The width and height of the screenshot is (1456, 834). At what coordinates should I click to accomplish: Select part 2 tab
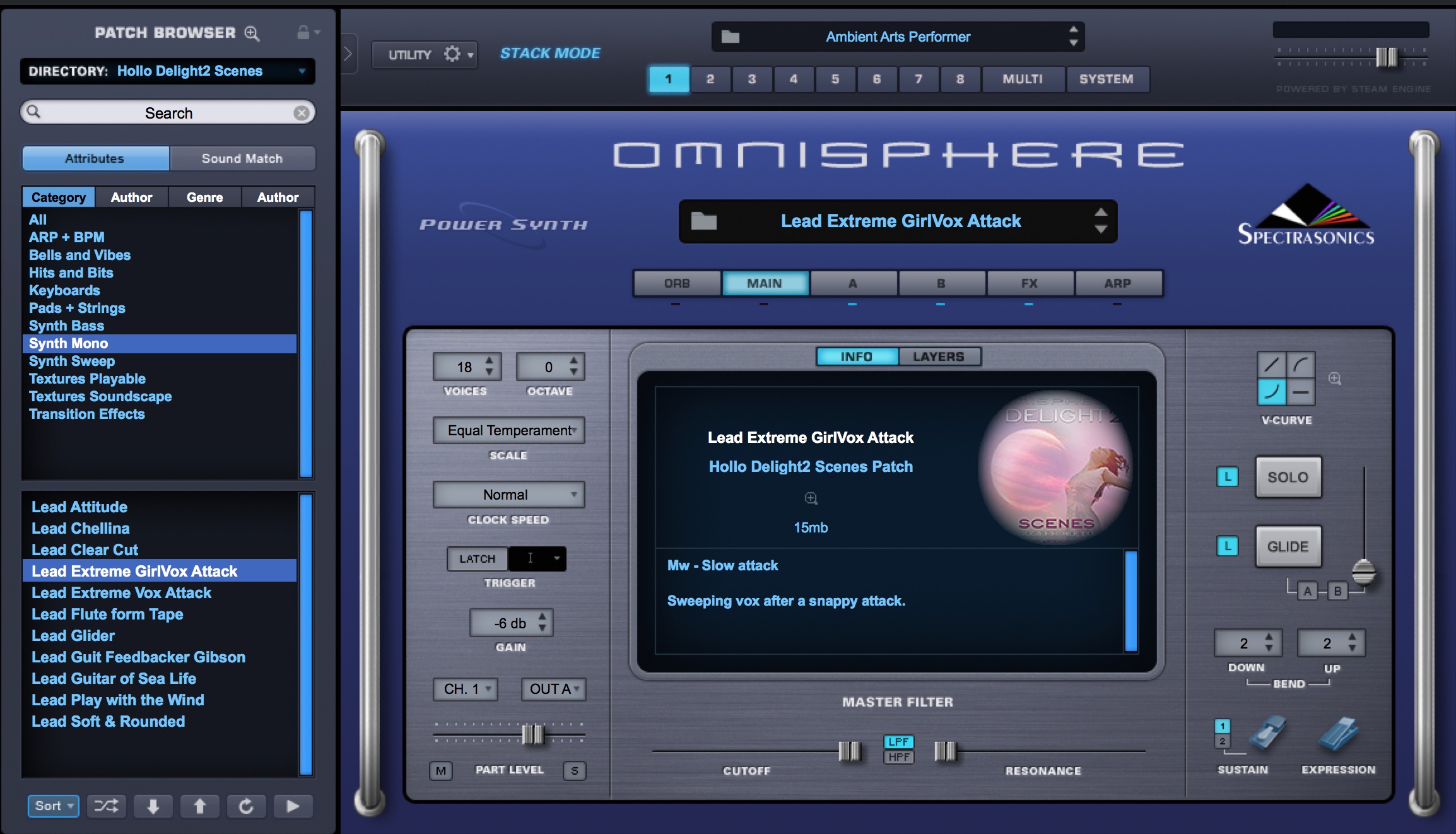[x=710, y=79]
